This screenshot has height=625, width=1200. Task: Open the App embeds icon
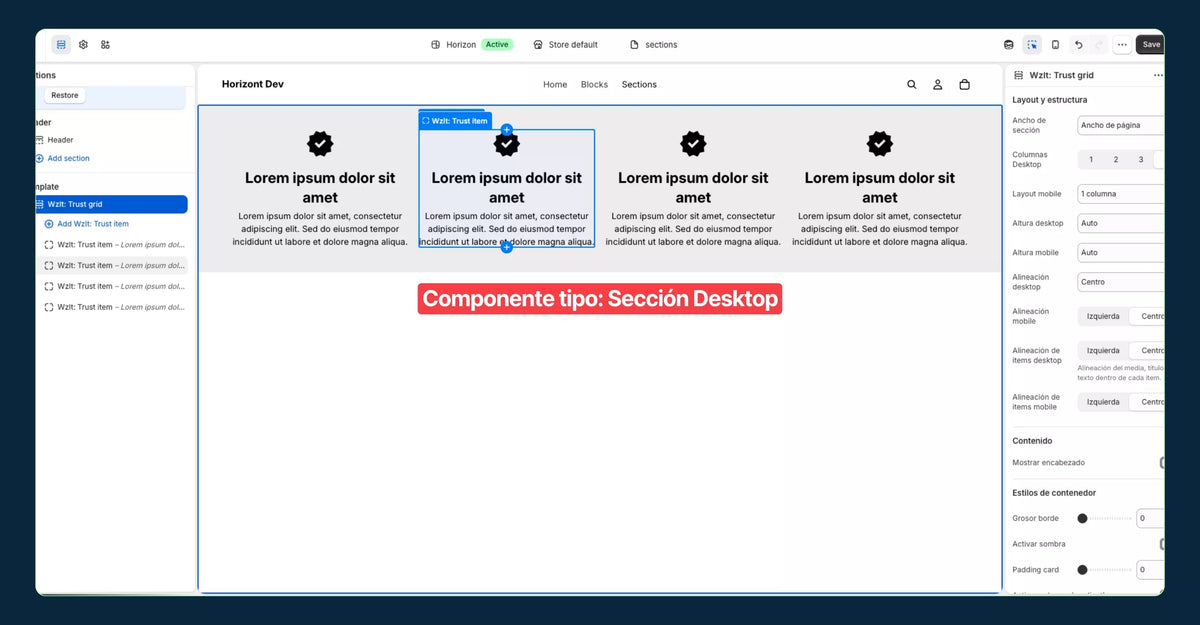(x=105, y=45)
